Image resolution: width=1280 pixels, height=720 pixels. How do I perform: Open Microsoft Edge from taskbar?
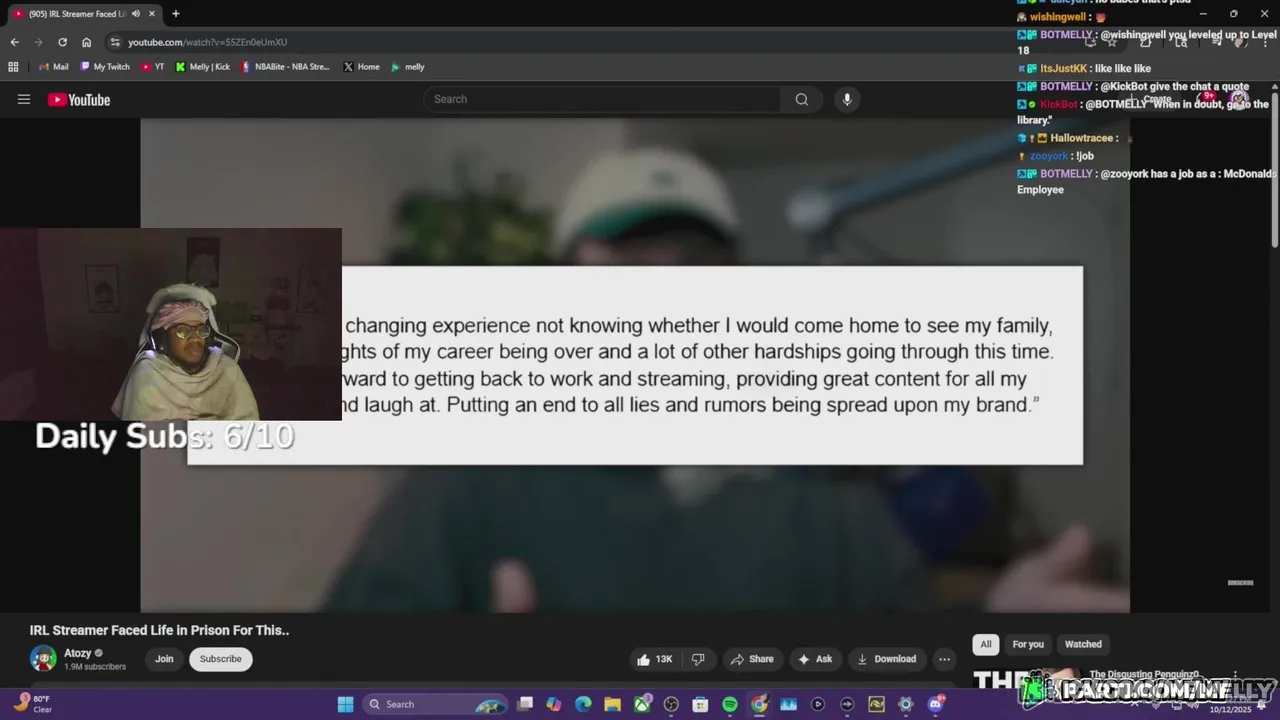point(583,704)
